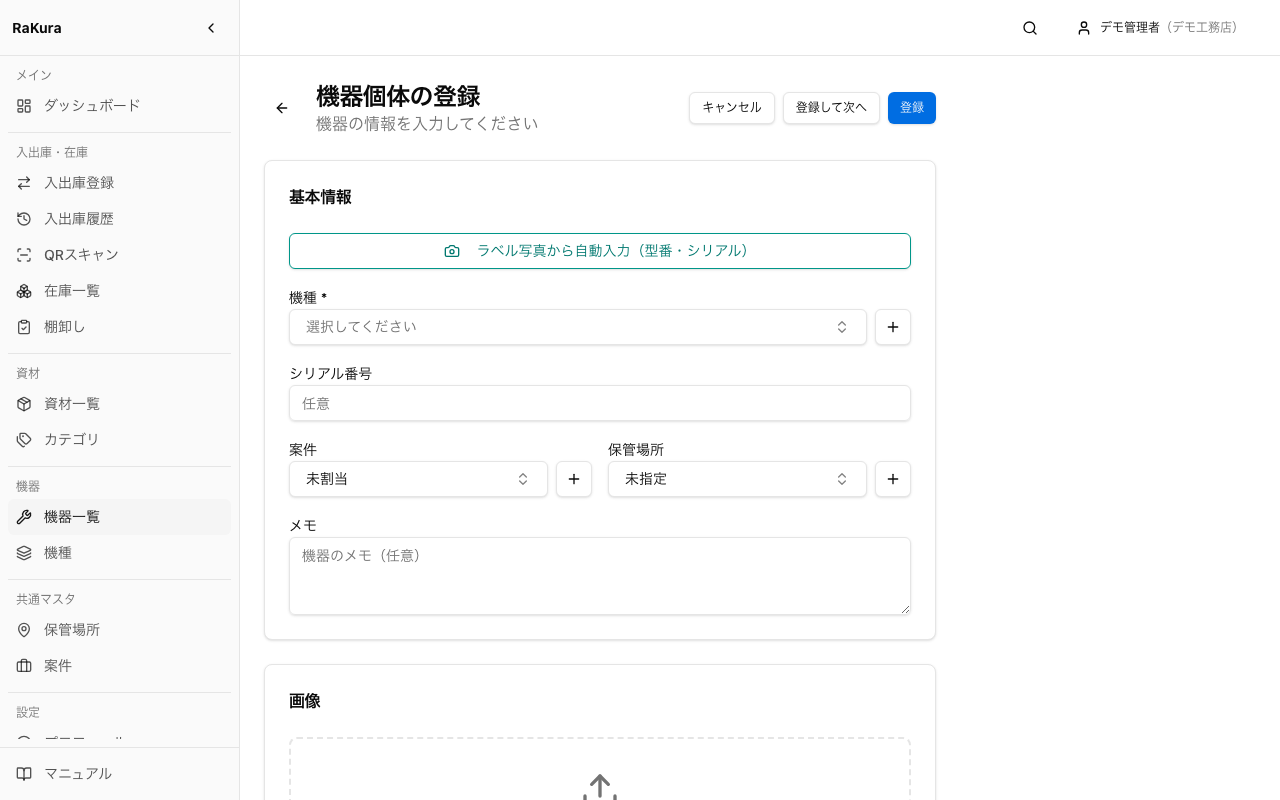This screenshot has width=1280, height=800.
Task: Add a new 機種 with the plus button
Action: [x=893, y=327]
